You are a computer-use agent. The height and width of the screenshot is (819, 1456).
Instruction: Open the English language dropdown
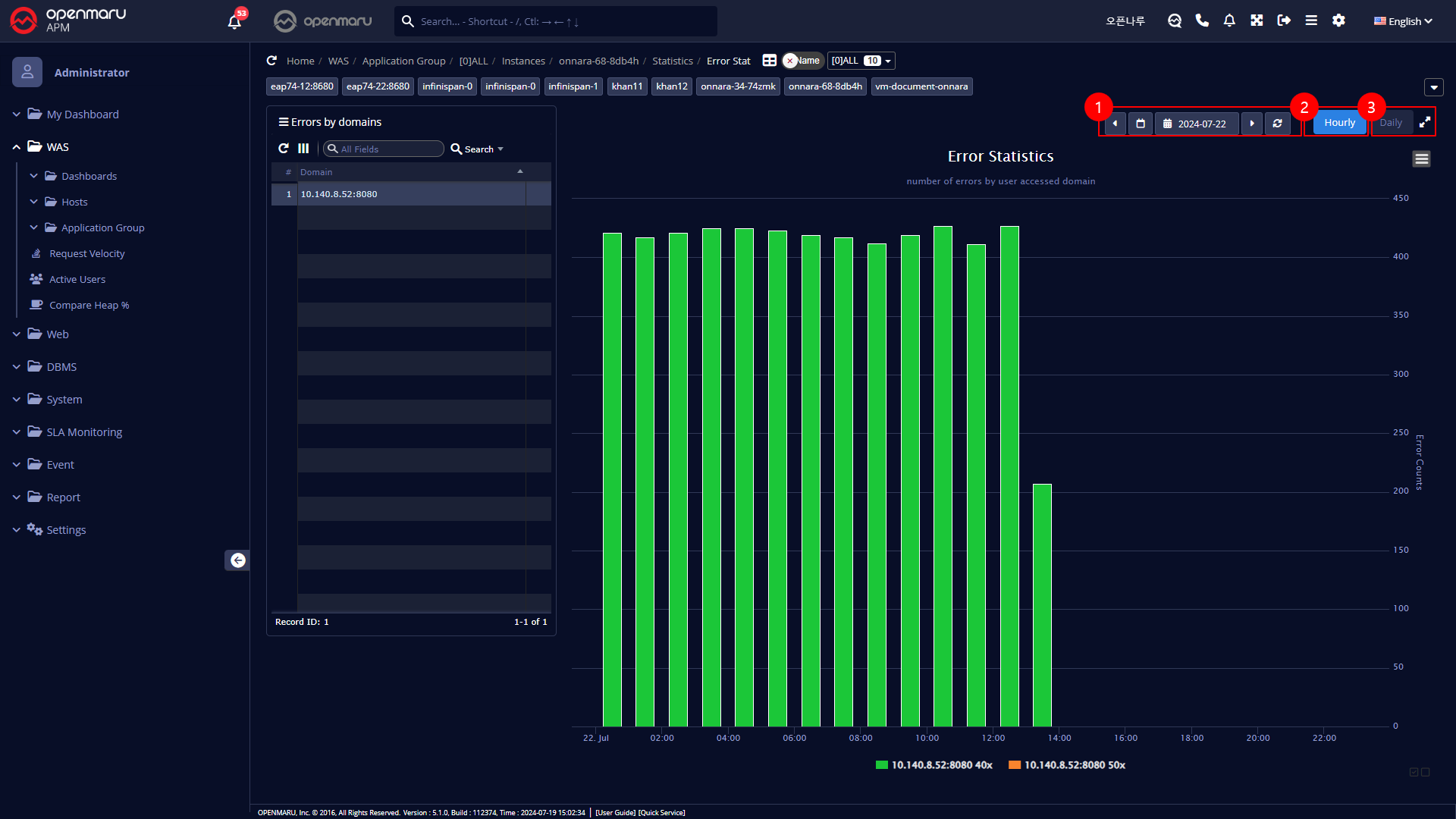[1403, 21]
